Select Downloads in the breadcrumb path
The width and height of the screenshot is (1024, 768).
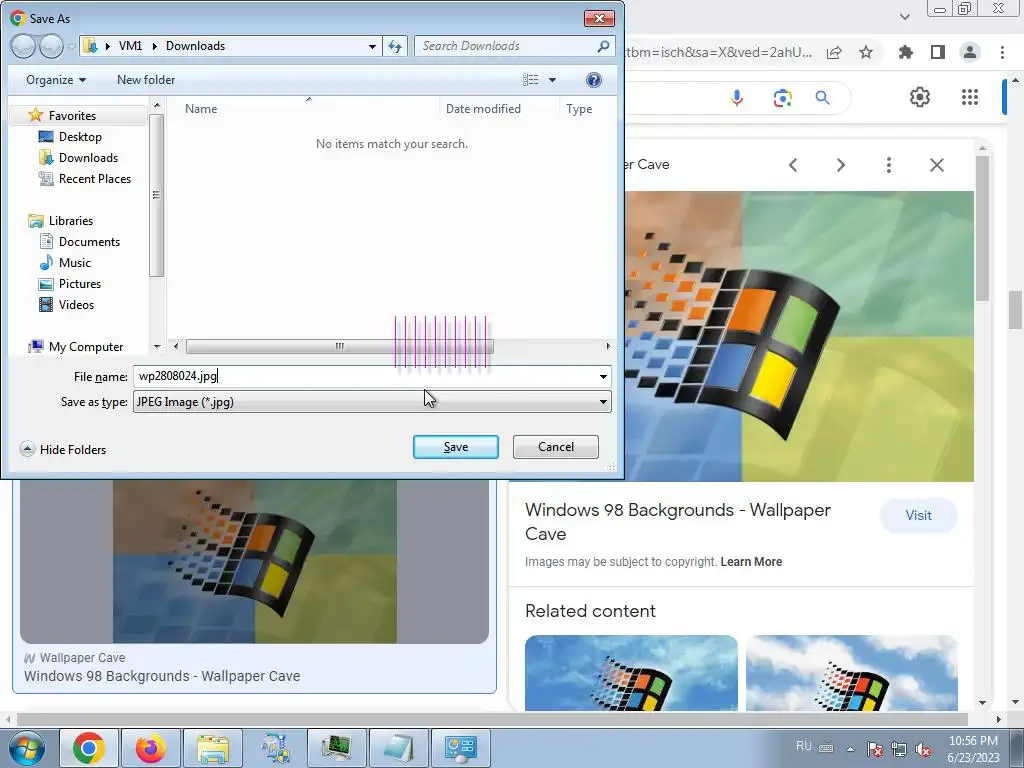tap(195, 46)
